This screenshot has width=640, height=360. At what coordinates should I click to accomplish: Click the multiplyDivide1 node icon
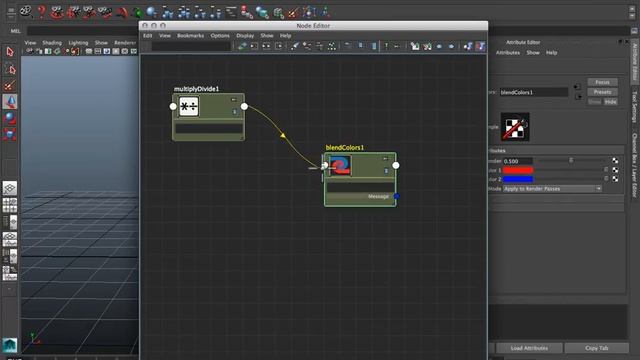coord(189,106)
